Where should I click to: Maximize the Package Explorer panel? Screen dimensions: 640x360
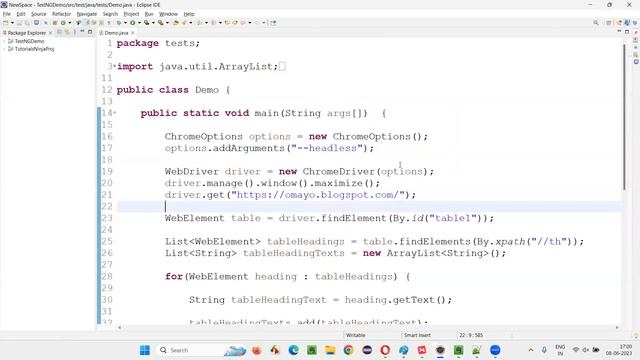[90, 31]
